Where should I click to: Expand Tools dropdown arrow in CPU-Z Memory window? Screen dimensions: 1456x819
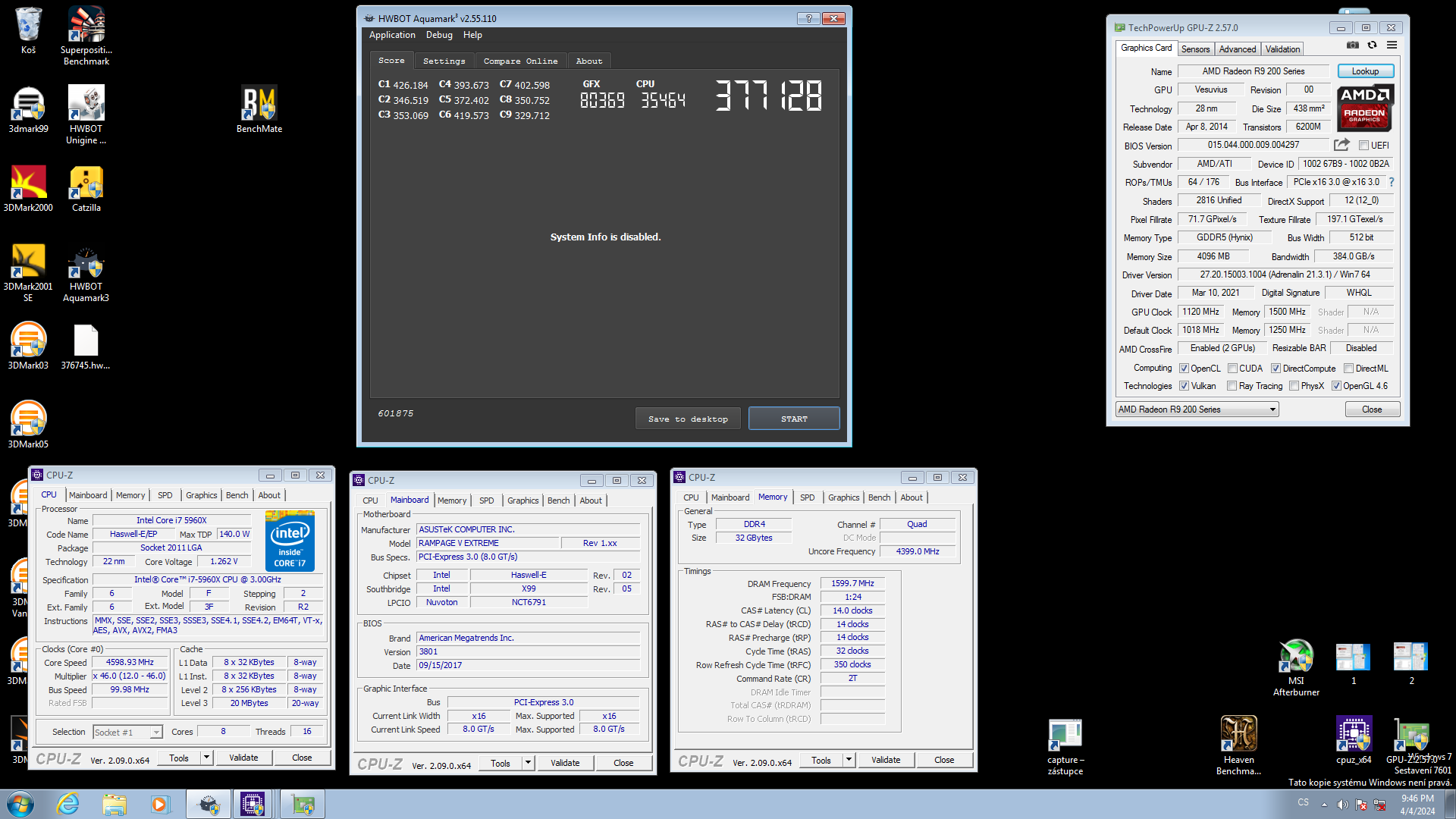[848, 760]
